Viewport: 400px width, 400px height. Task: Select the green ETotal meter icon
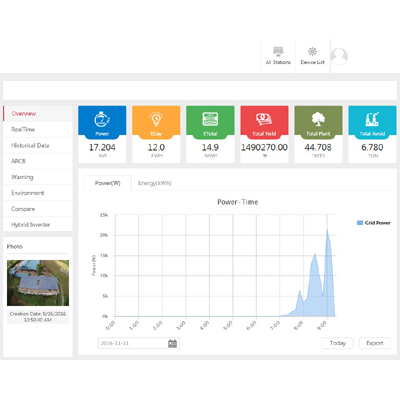pos(210,119)
